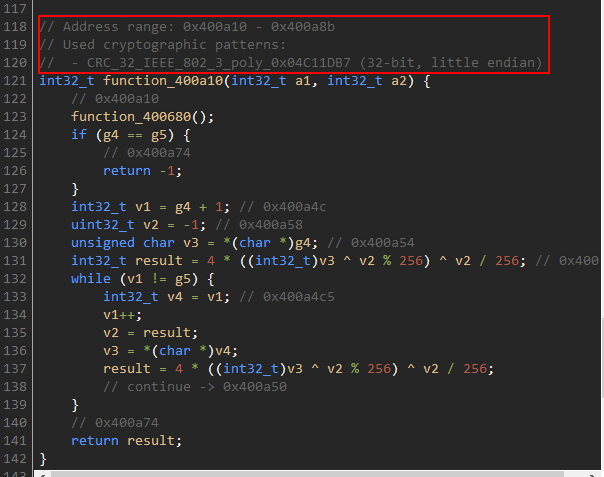Click the closing brace on line 142
The image size is (604, 477).
click(43, 459)
